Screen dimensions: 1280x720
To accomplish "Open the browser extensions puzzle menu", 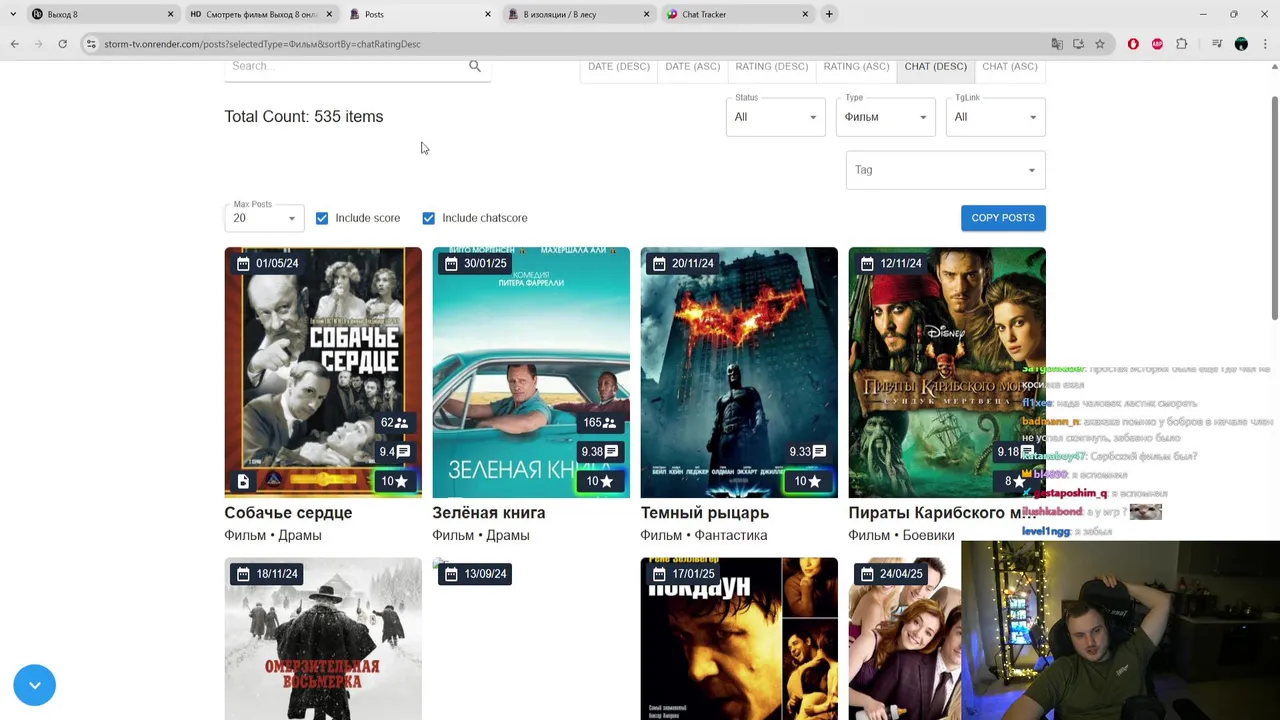I will pyautogui.click(x=1182, y=44).
